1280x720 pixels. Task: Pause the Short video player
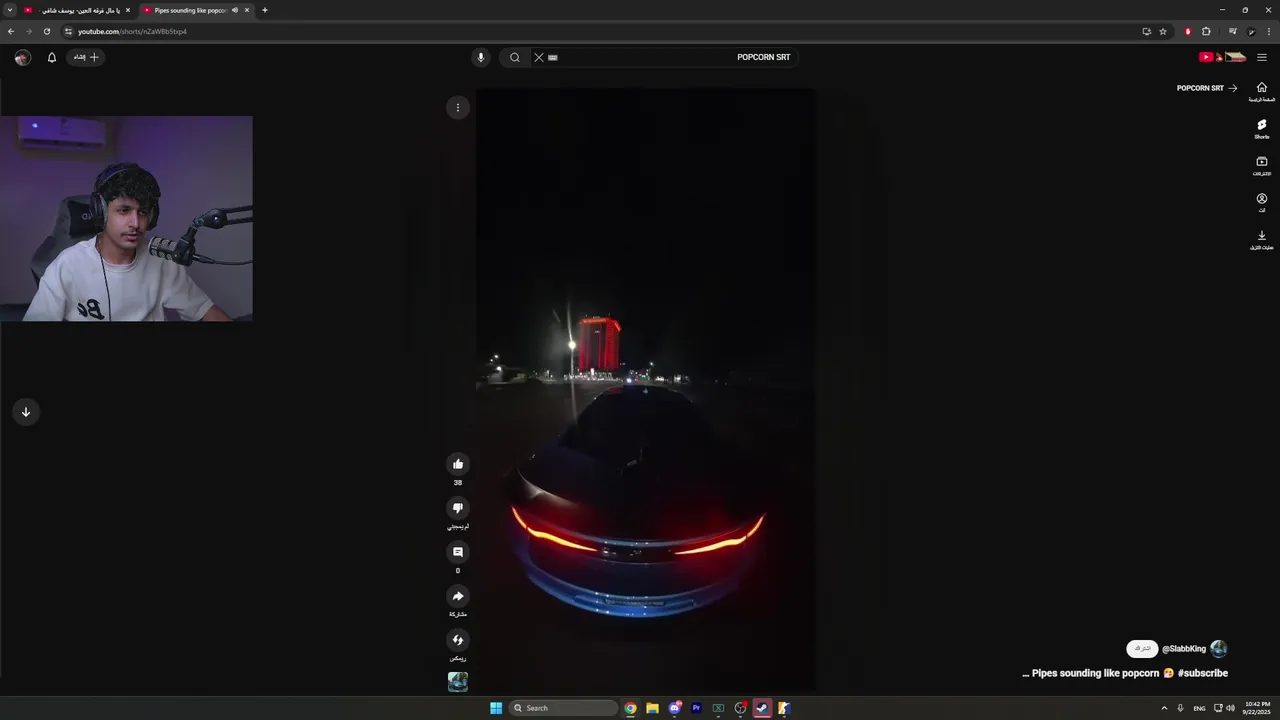(x=645, y=389)
